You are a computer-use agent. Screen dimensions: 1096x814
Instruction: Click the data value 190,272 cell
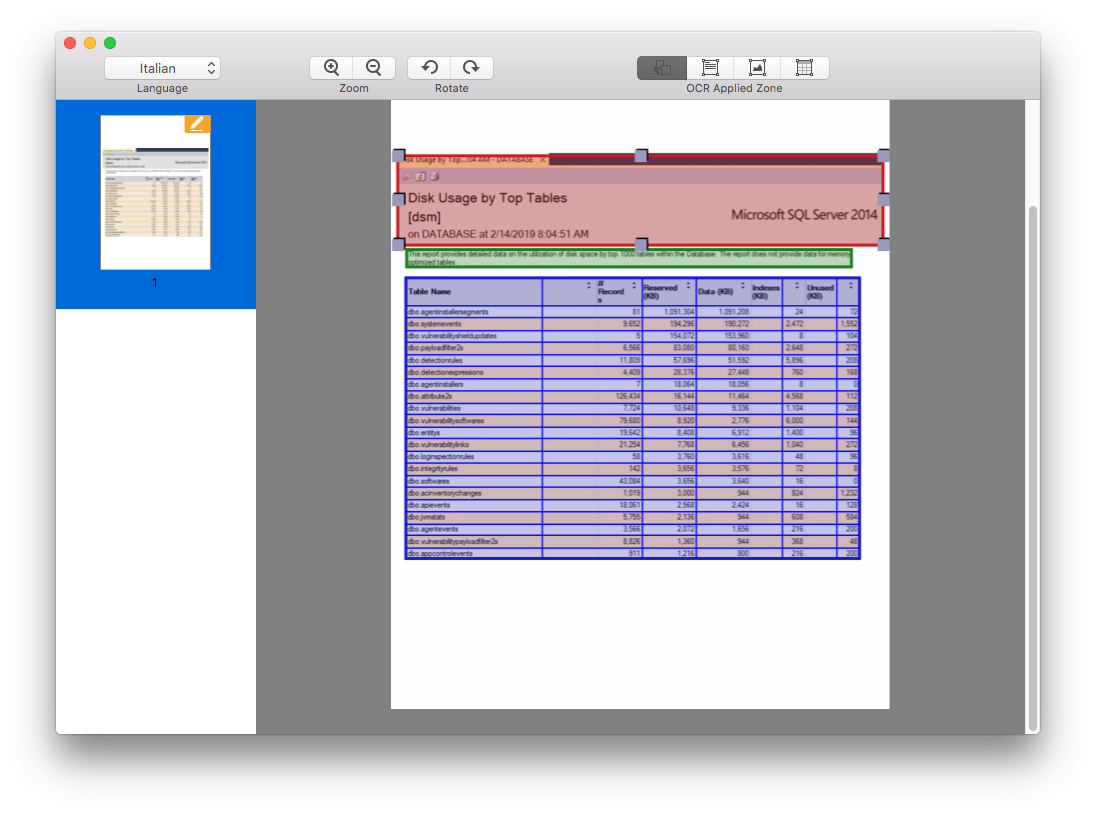pos(736,324)
